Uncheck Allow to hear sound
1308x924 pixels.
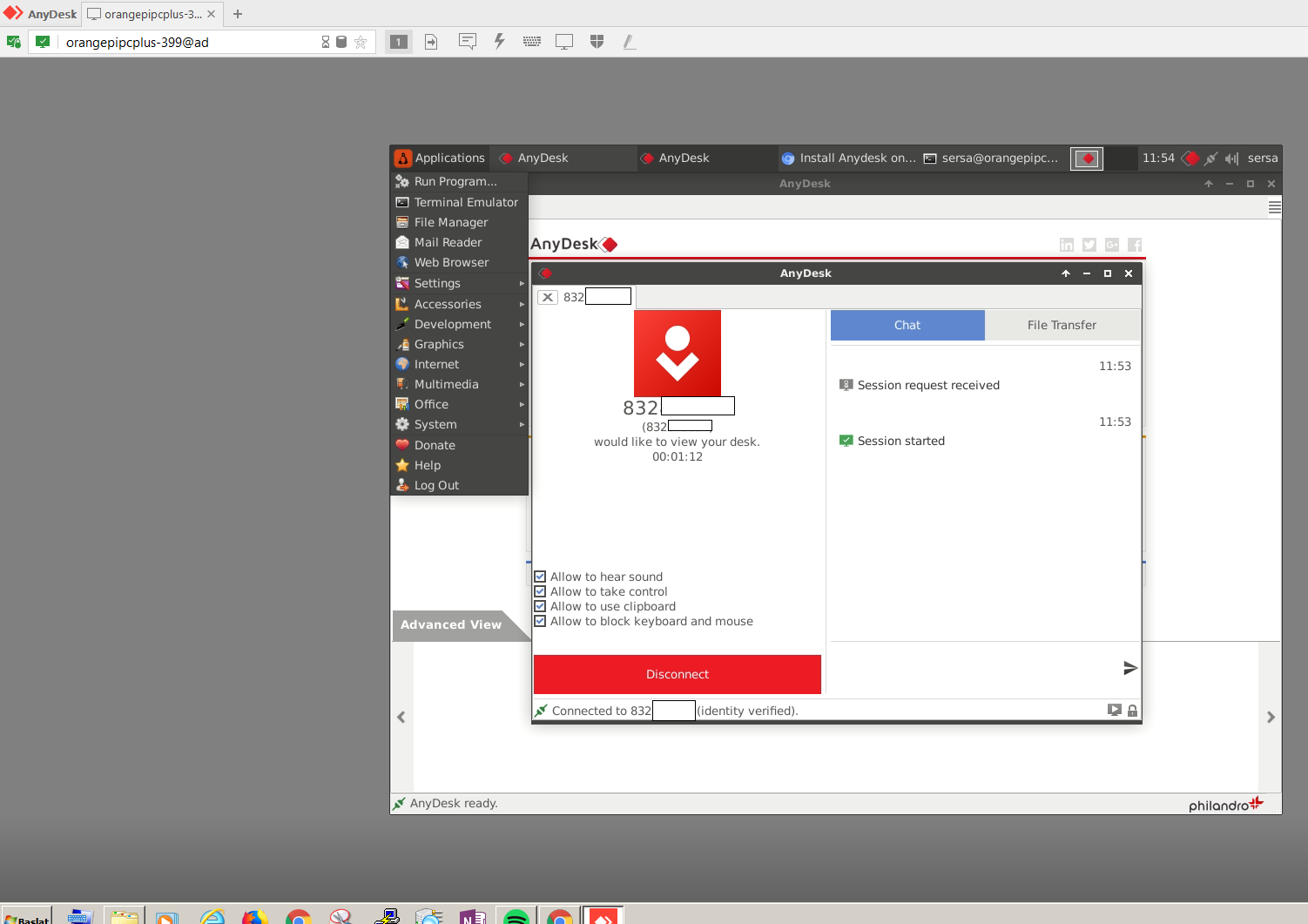click(x=540, y=576)
